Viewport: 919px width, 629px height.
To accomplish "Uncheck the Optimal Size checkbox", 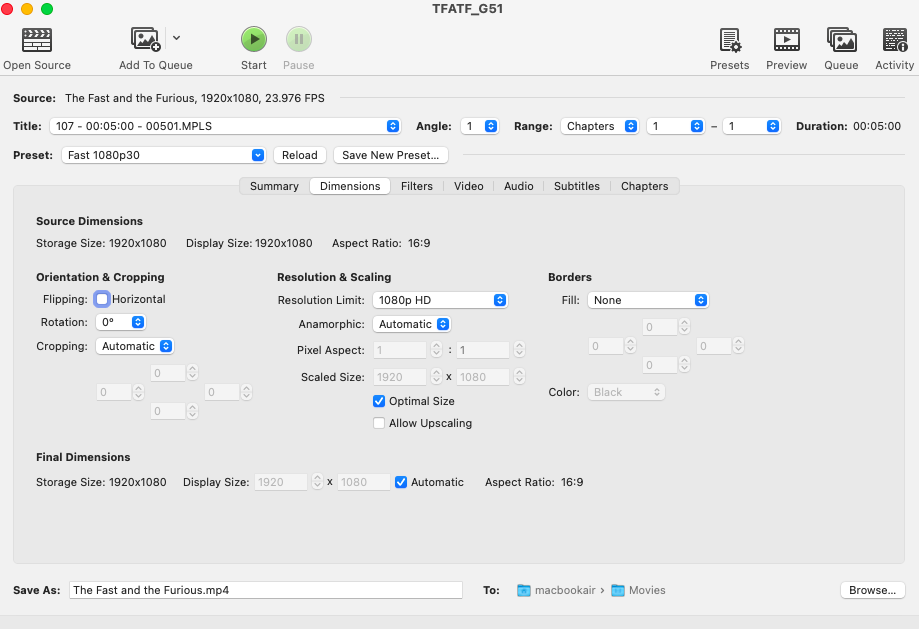I will point(379,401).
